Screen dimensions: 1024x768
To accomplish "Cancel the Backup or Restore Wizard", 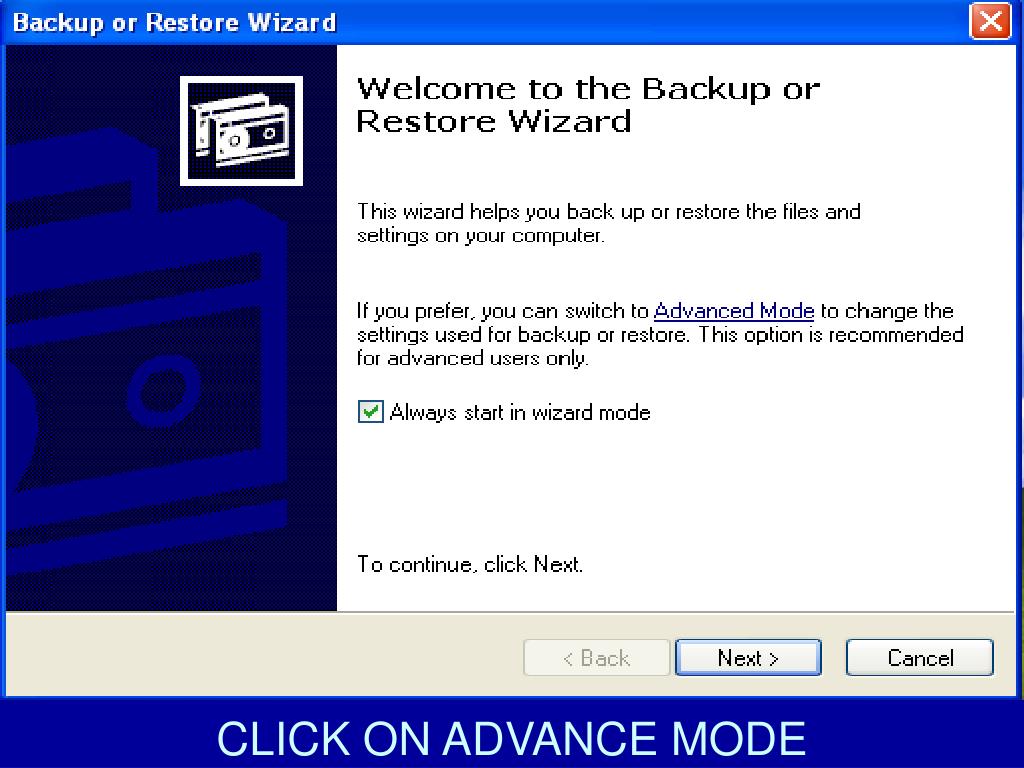I will click(920, 658).
